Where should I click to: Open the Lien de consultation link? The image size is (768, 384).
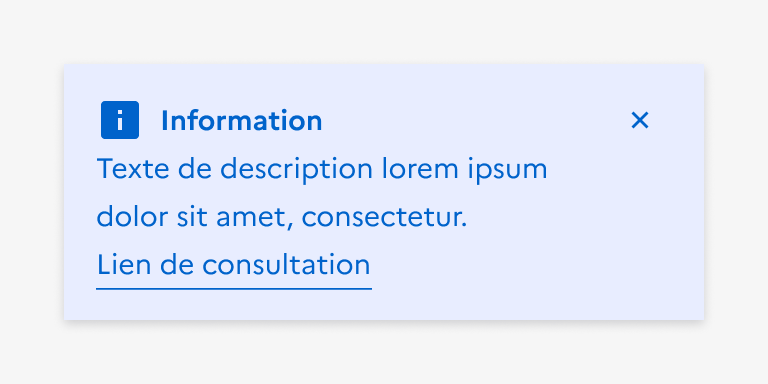(234, 265)
